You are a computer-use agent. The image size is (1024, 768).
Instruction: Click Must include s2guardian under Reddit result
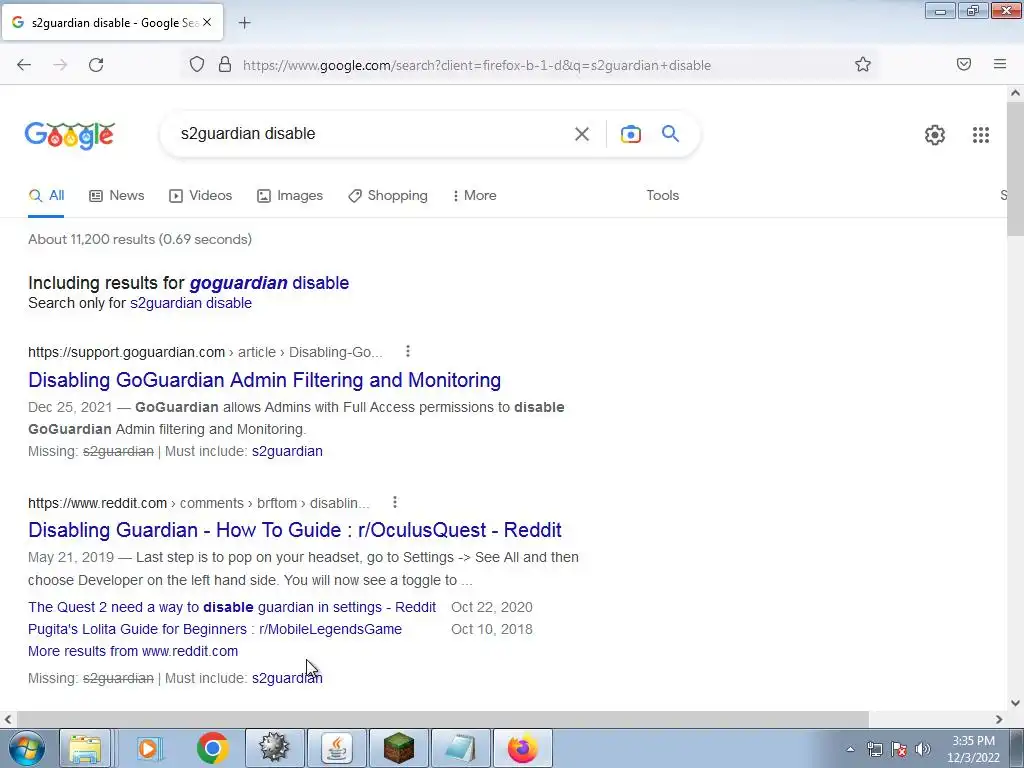287,679
